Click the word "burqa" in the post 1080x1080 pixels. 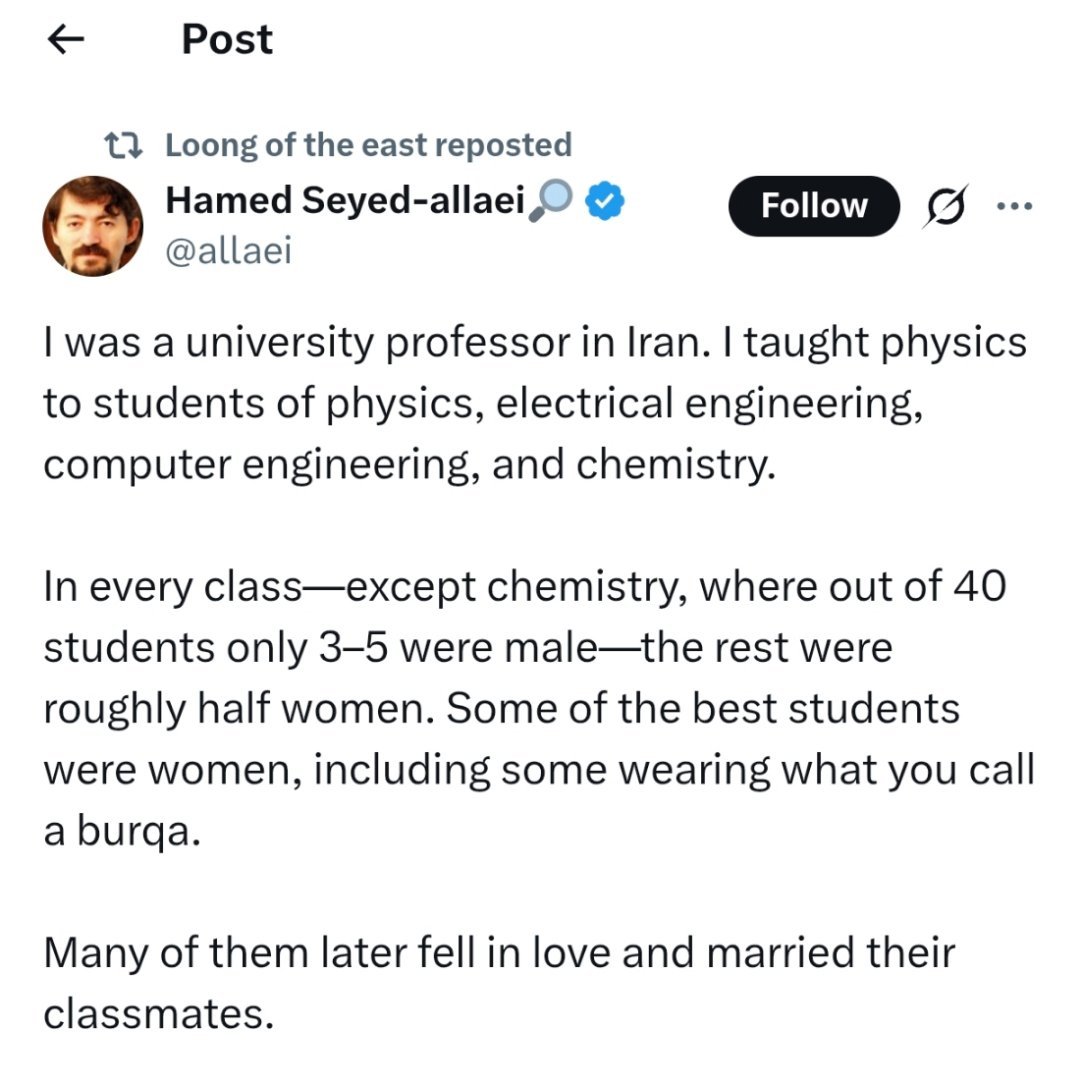(x=135, y=832)
